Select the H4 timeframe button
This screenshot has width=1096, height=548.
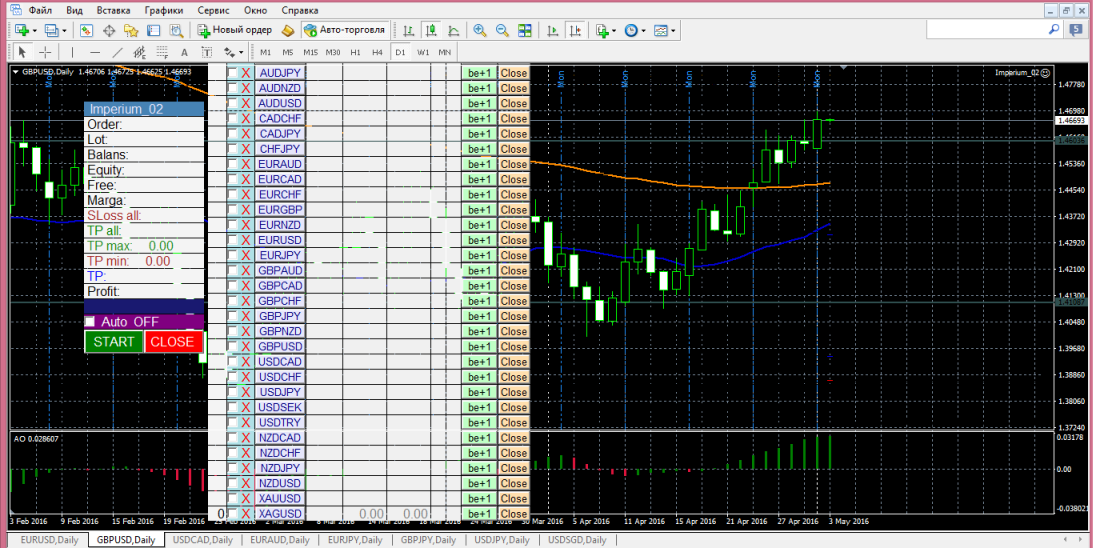377,52
